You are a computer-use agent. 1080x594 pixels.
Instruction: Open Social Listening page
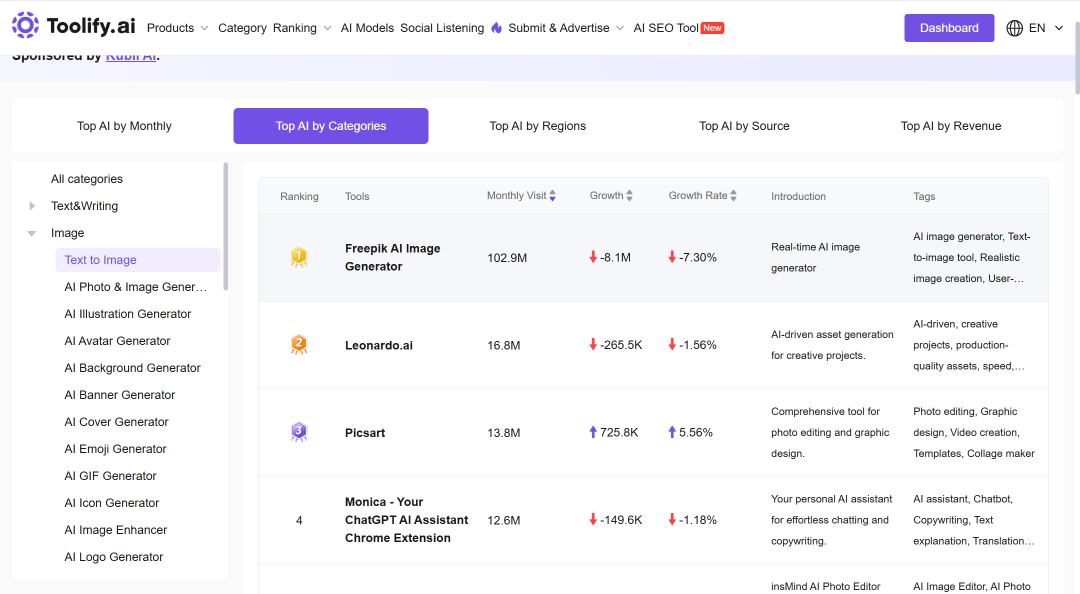click(x=442, y=28)
